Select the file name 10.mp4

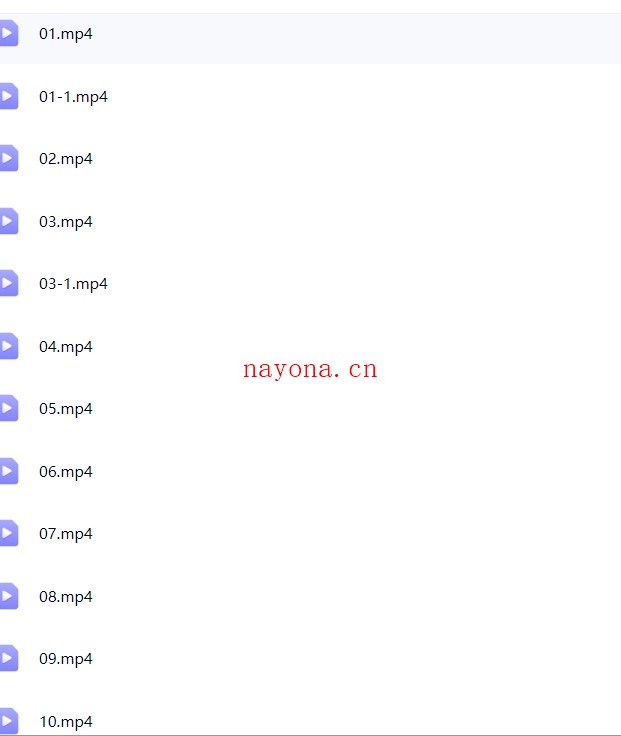tap(66, 722)
